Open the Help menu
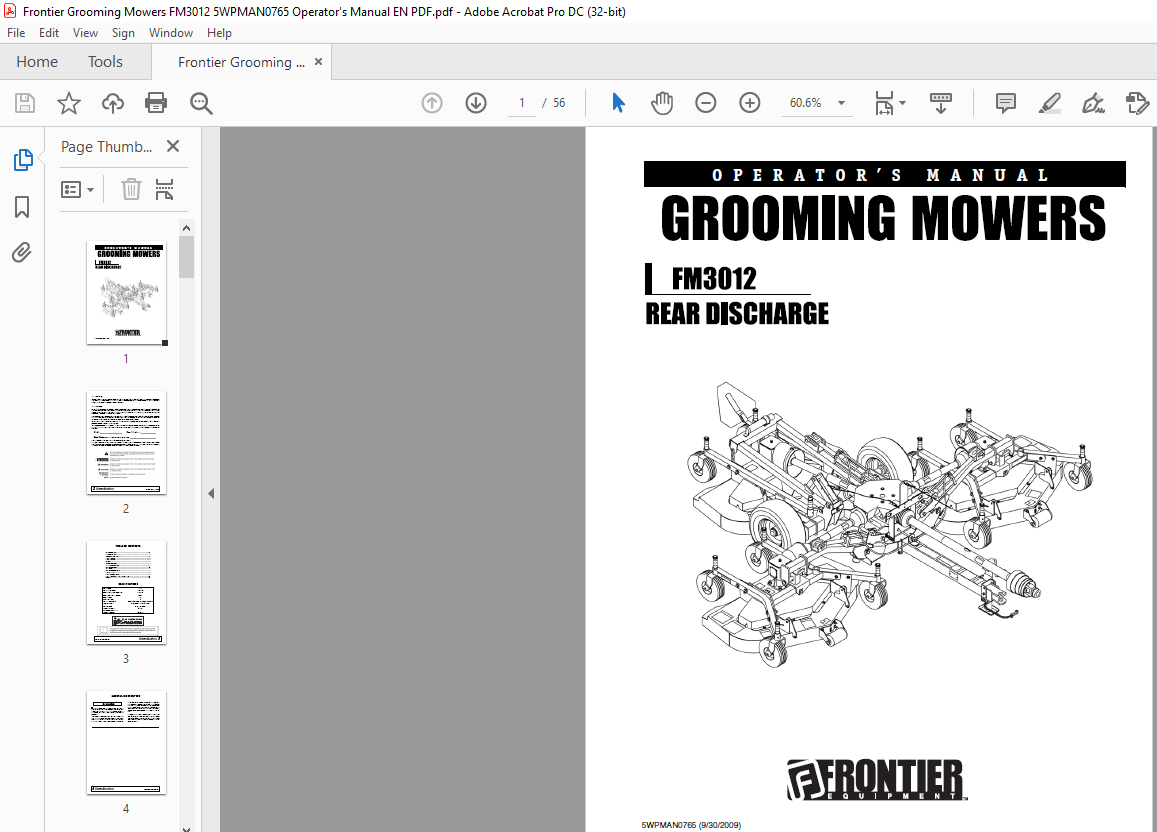 [219, 32]
